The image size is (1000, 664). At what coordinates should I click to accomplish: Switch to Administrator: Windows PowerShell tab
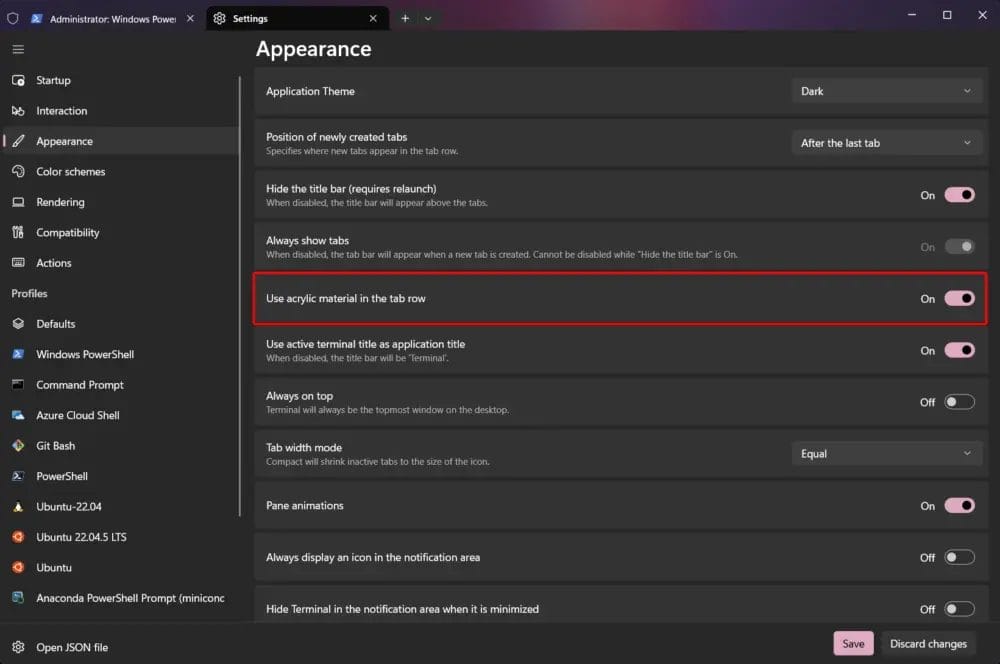[108, 18]
